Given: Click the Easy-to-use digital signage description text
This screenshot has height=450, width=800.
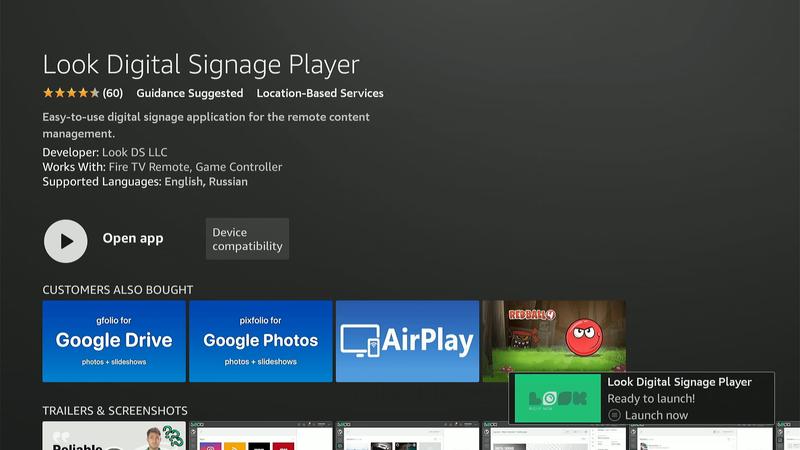Looking at the screenshot, I should click(206, 125).
